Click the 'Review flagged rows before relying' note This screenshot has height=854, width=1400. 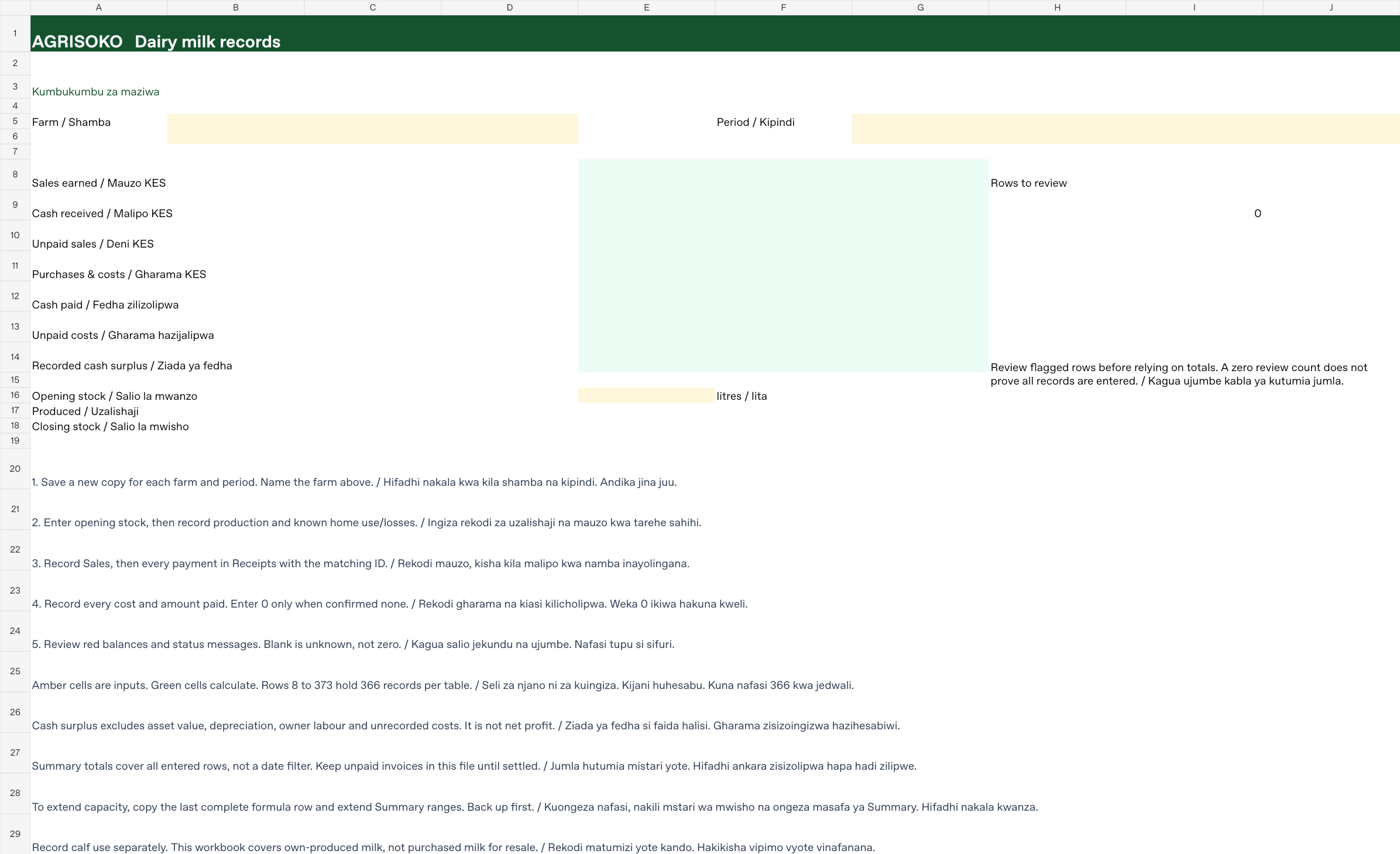click(x=1179, y=374)
